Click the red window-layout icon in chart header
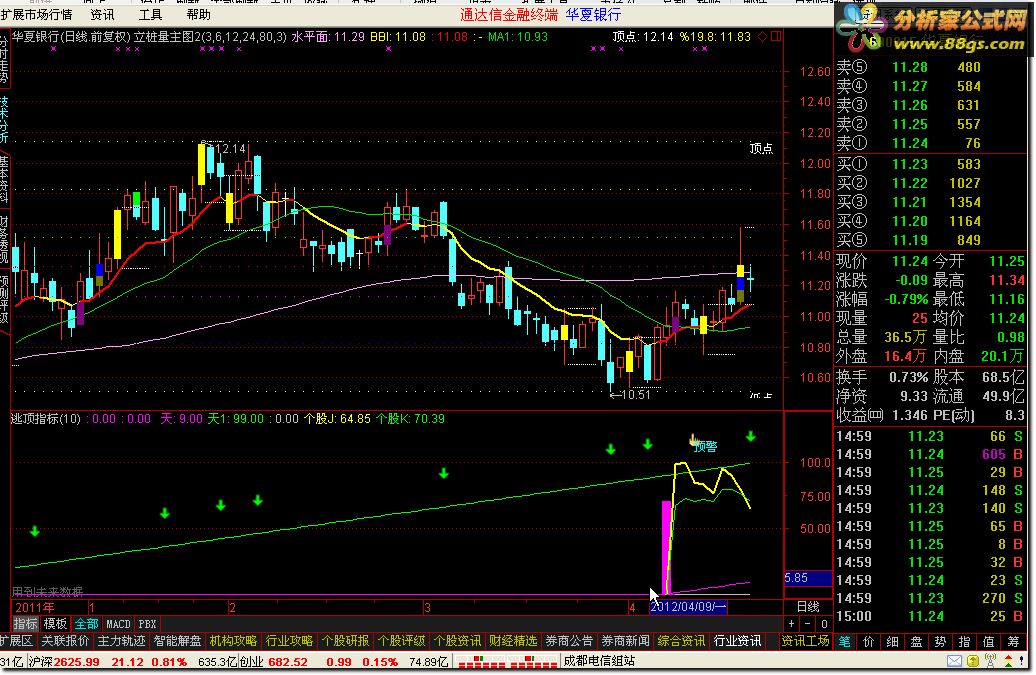This screenshot has height=675, width=1036. click(776, 37)
